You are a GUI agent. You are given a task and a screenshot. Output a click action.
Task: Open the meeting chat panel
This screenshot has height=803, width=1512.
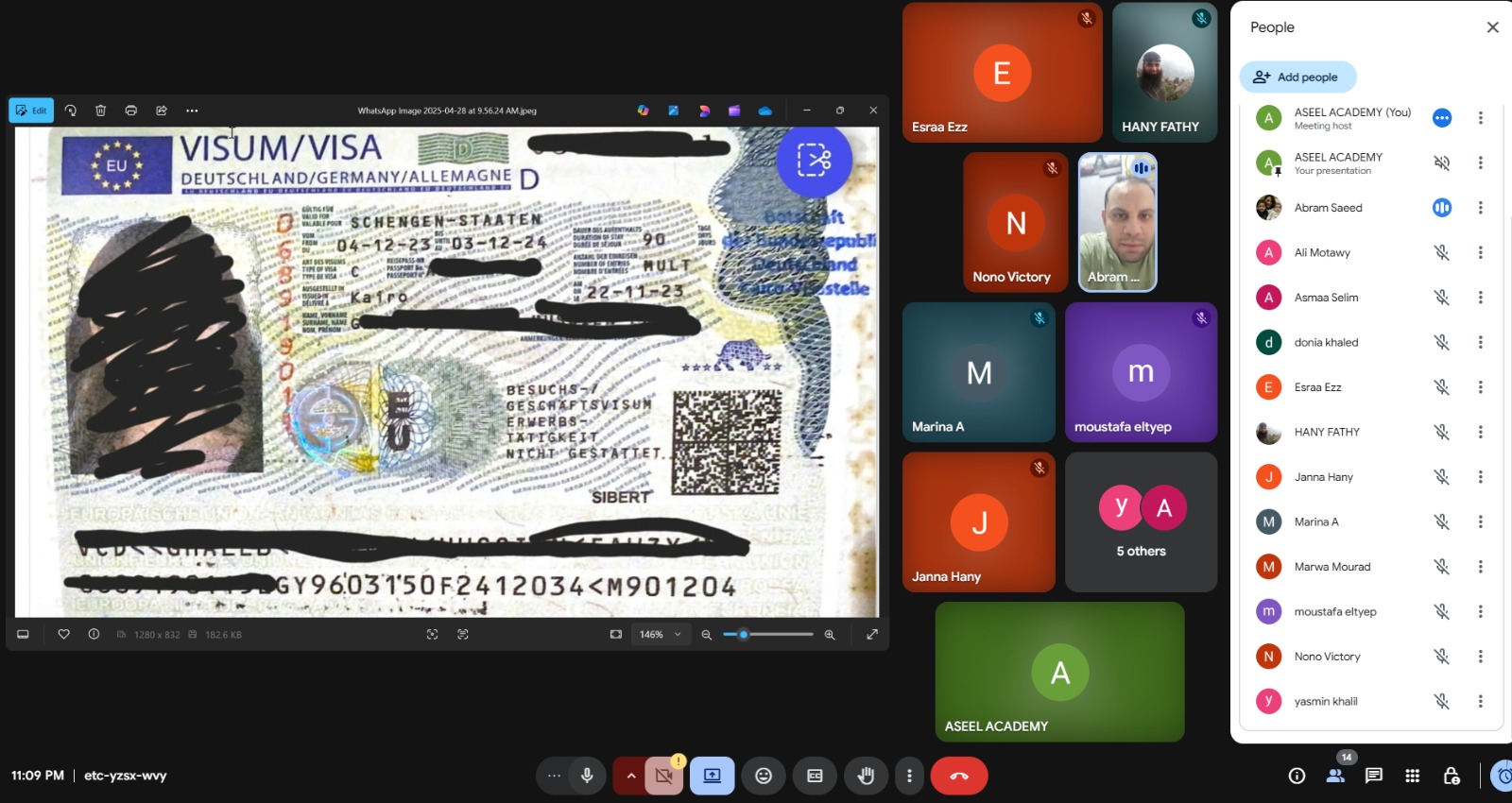1374,776
